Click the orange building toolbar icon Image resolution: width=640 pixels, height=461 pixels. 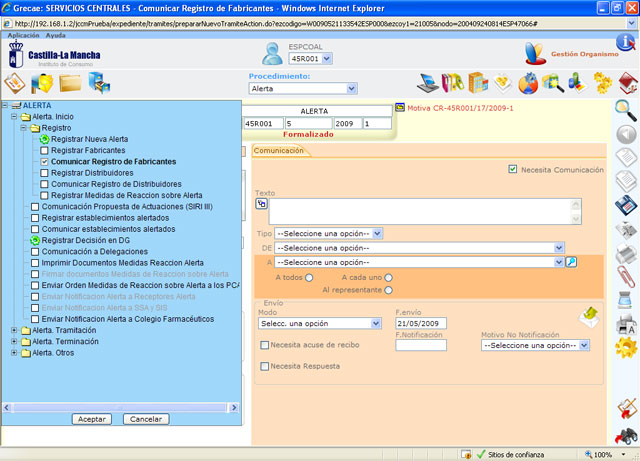pyautogui.click(x=478, y=82)
